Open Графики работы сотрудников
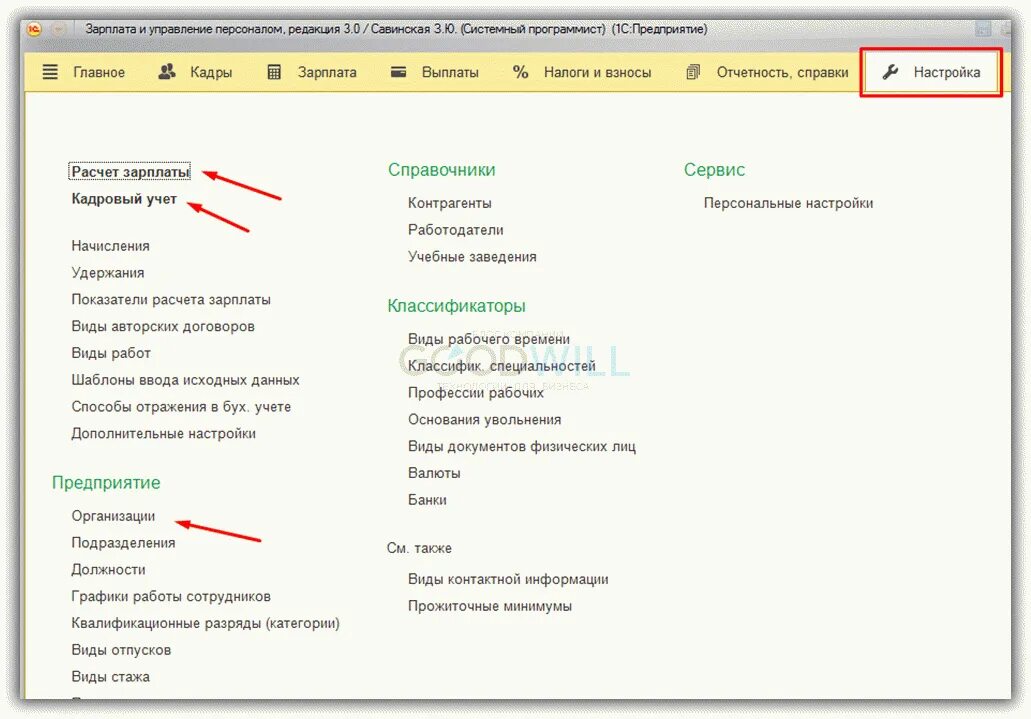1031x719 pixels. (171, 597)
